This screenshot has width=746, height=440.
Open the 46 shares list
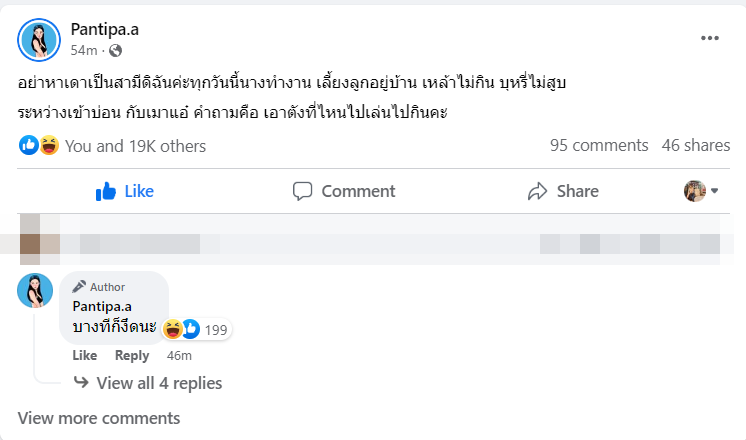coord(696,146)
